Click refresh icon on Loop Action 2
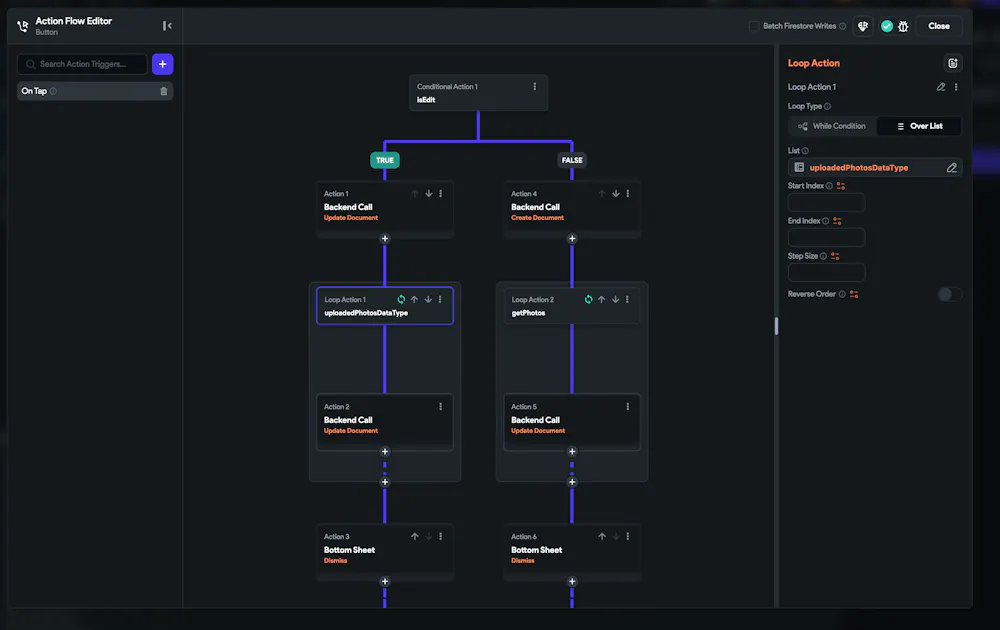The height and width of the screenshot is (630, 1000). 589,300
